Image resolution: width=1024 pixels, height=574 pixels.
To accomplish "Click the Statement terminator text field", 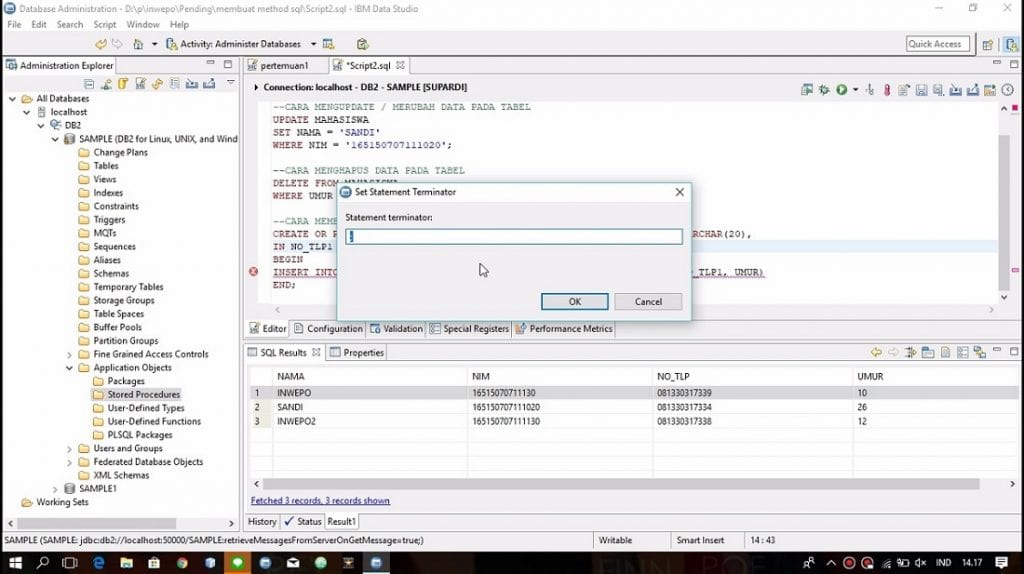I will pos(514,237).
